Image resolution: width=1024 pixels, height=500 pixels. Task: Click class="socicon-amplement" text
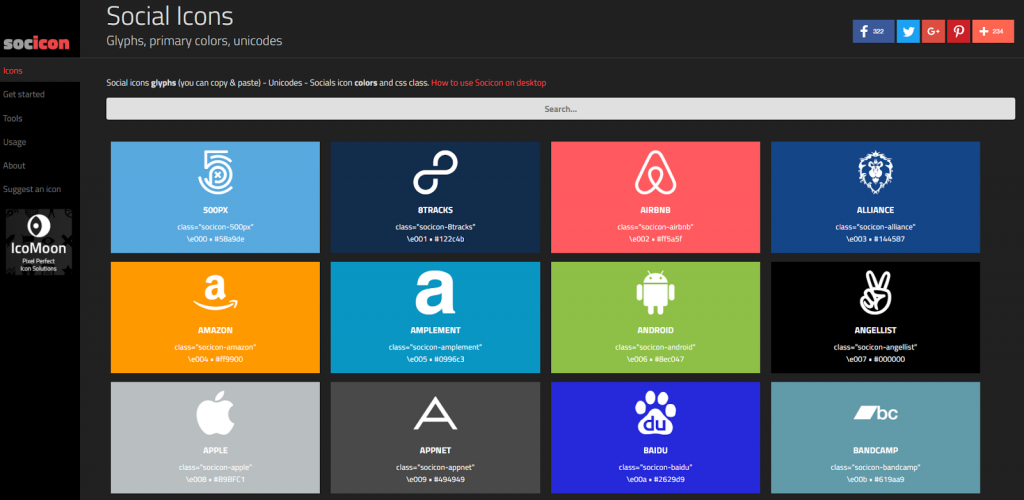coord(436,347)
